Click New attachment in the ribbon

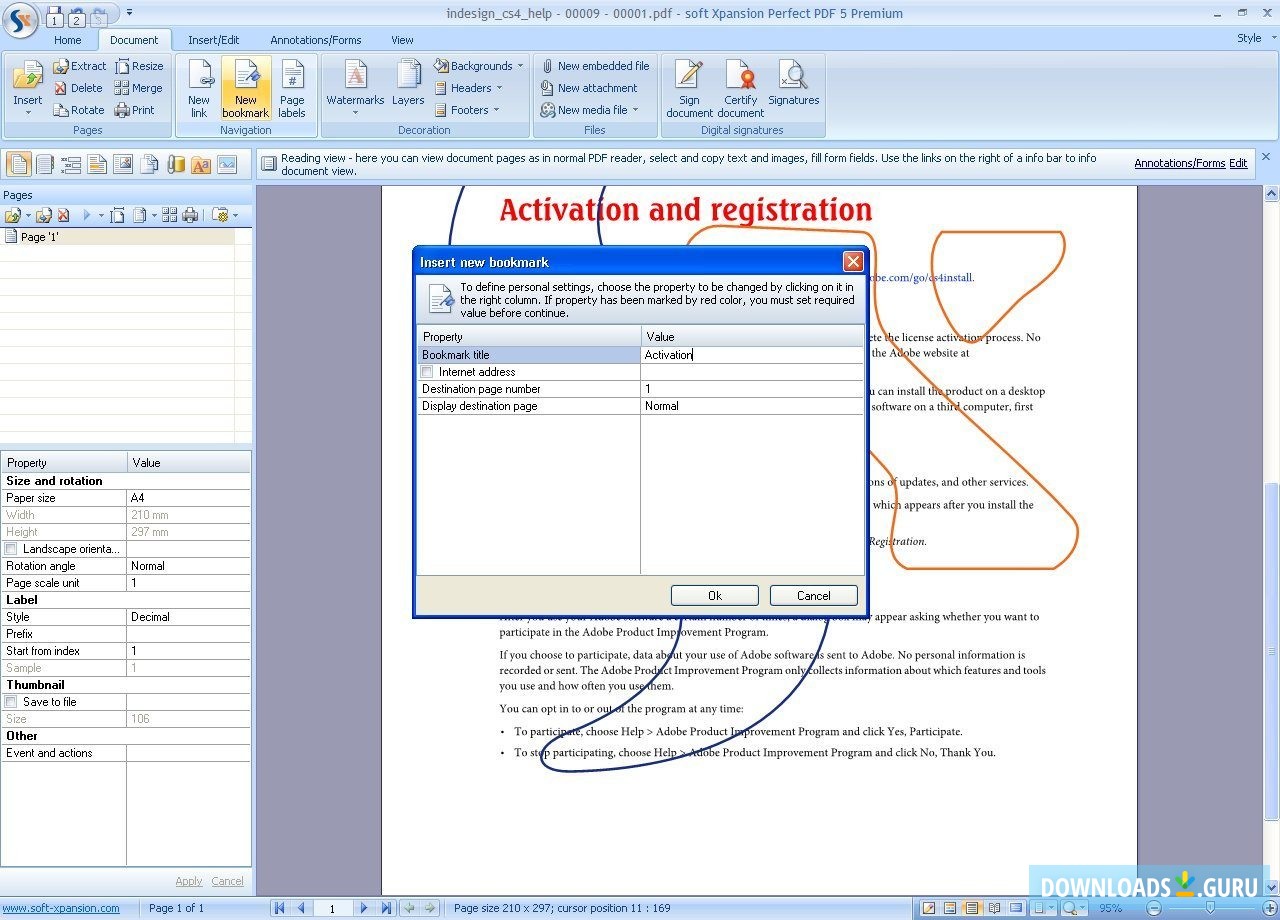(x=589, y=88)
